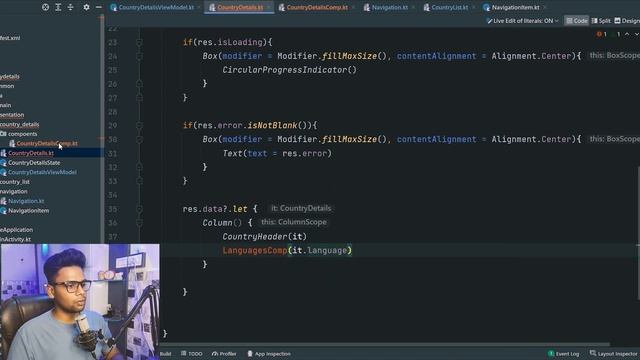Screen dimensions: 640x360
Task: Click the editor horizontal scrollbar
Action: pyautogui.click(x=384, y=345)
